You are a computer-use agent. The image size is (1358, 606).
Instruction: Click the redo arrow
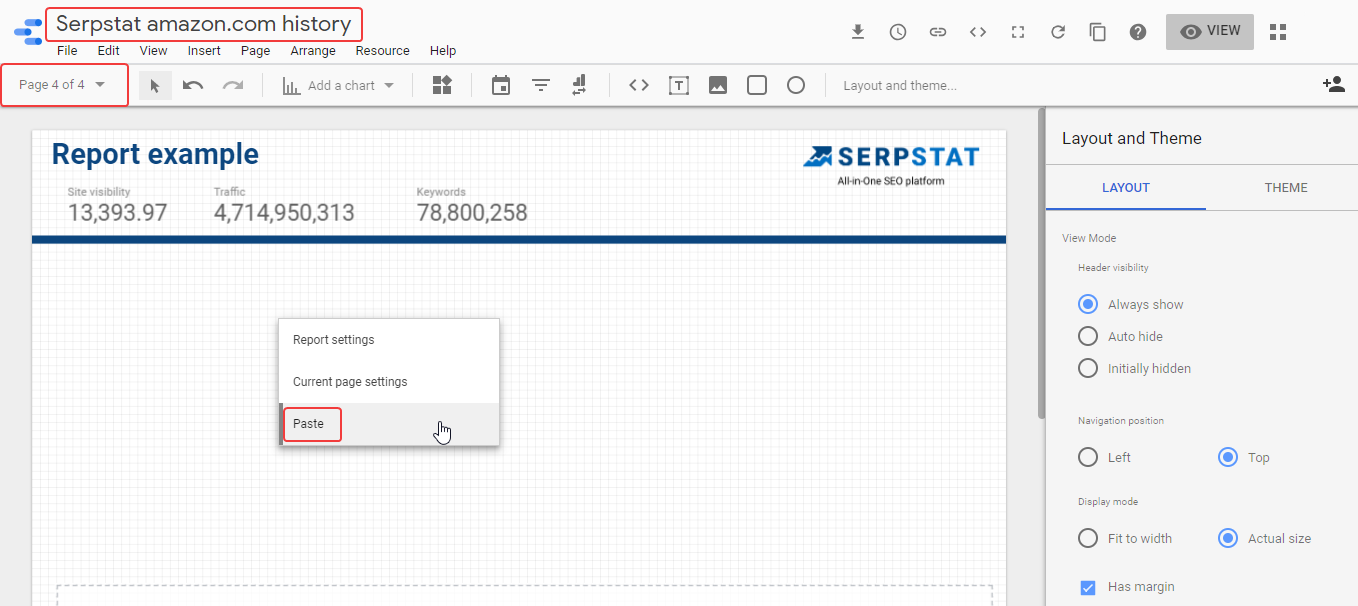(x=233, y=85)
